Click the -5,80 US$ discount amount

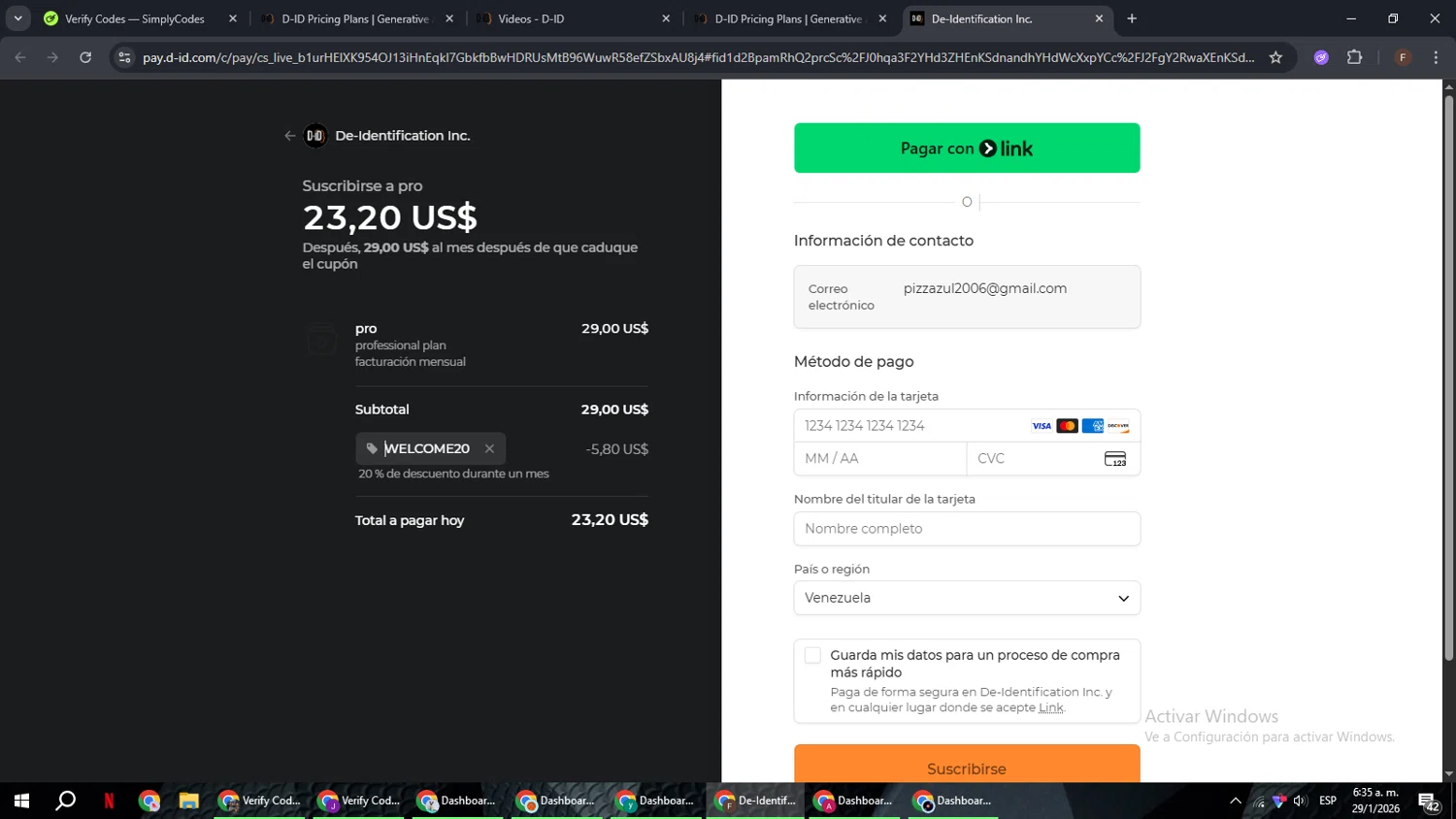(x=617, y=449)
